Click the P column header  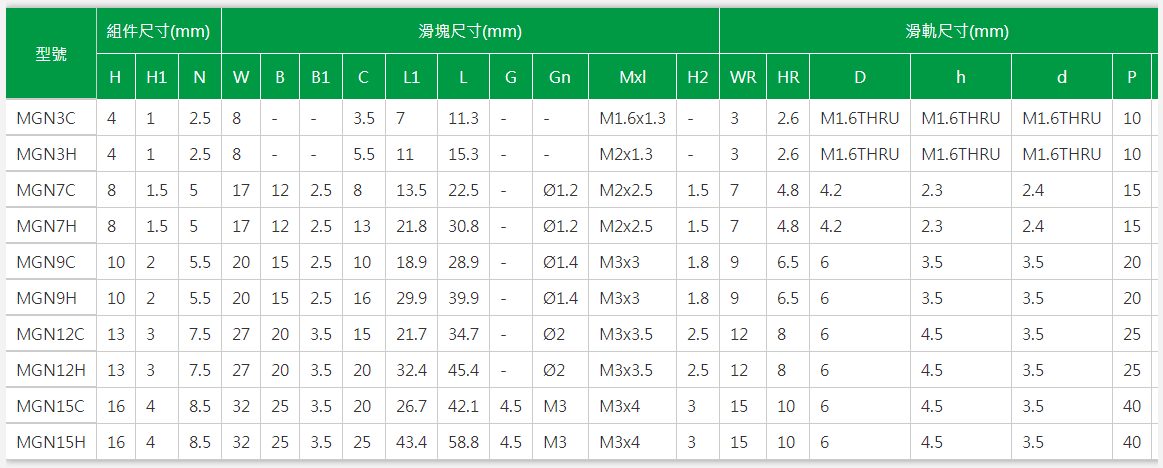[x=1131, y=76]
